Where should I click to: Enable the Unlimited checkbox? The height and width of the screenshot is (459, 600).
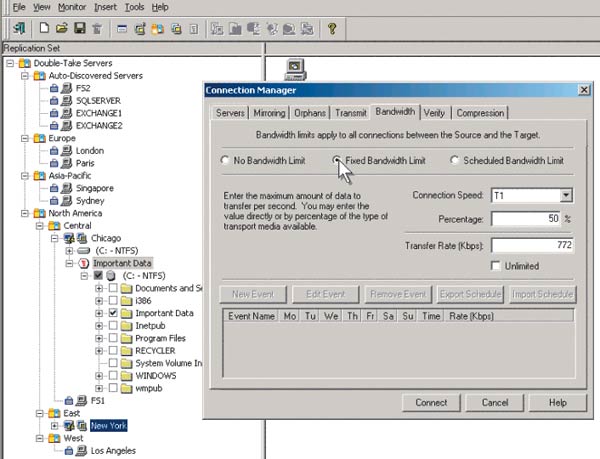496,266
